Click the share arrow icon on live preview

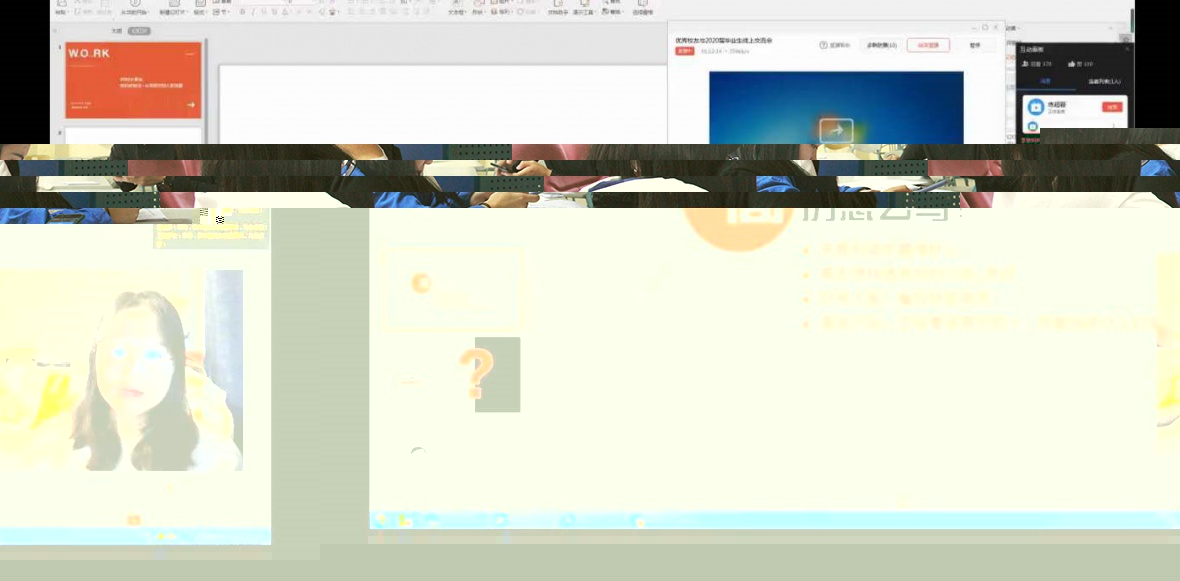pyautogui.click(x=836, y=130)
